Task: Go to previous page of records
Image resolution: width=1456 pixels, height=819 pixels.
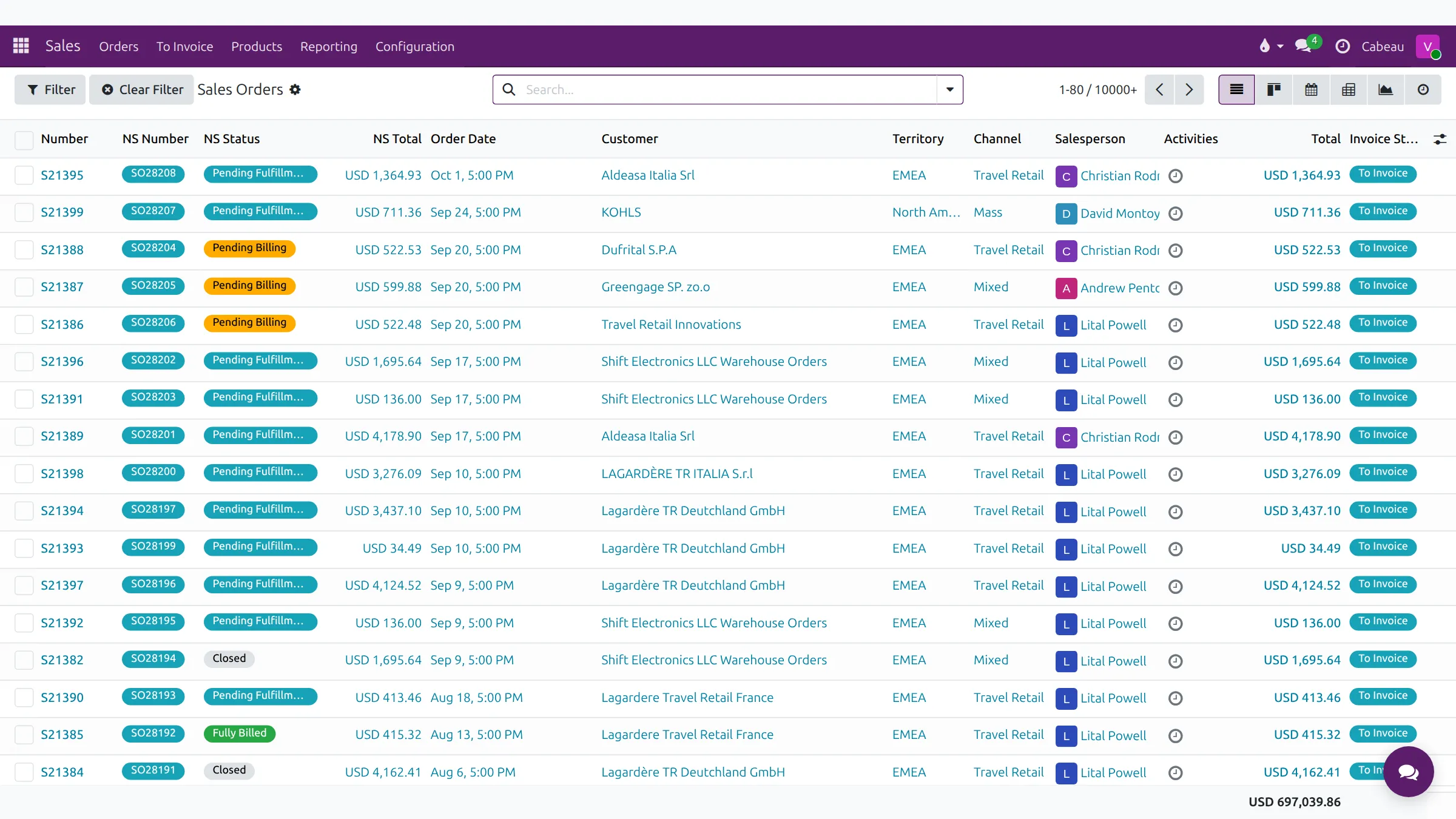Action: pyautogui.click(x=1159, y=90)
